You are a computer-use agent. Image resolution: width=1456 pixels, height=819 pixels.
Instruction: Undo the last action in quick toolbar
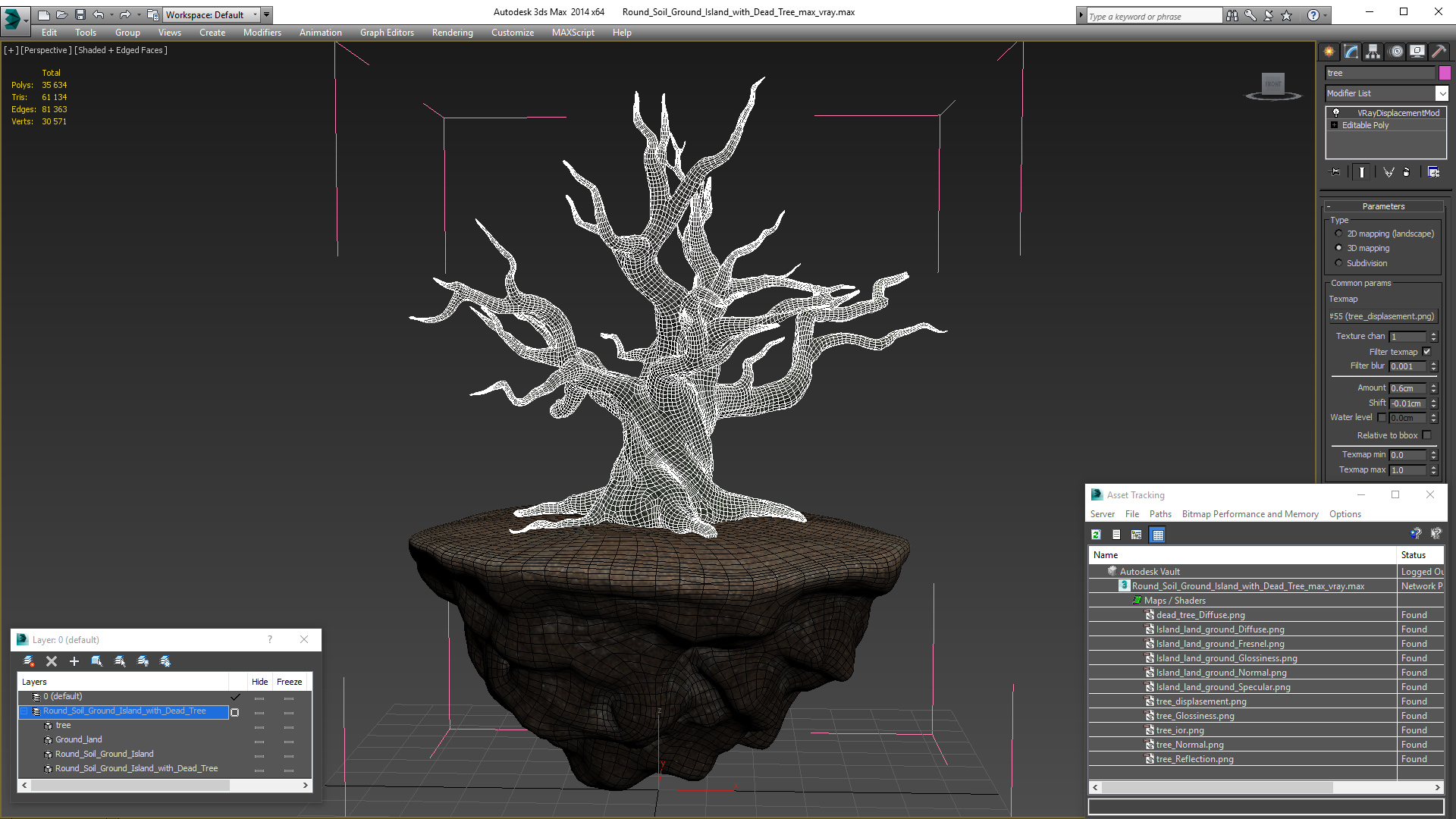[99, 14]
